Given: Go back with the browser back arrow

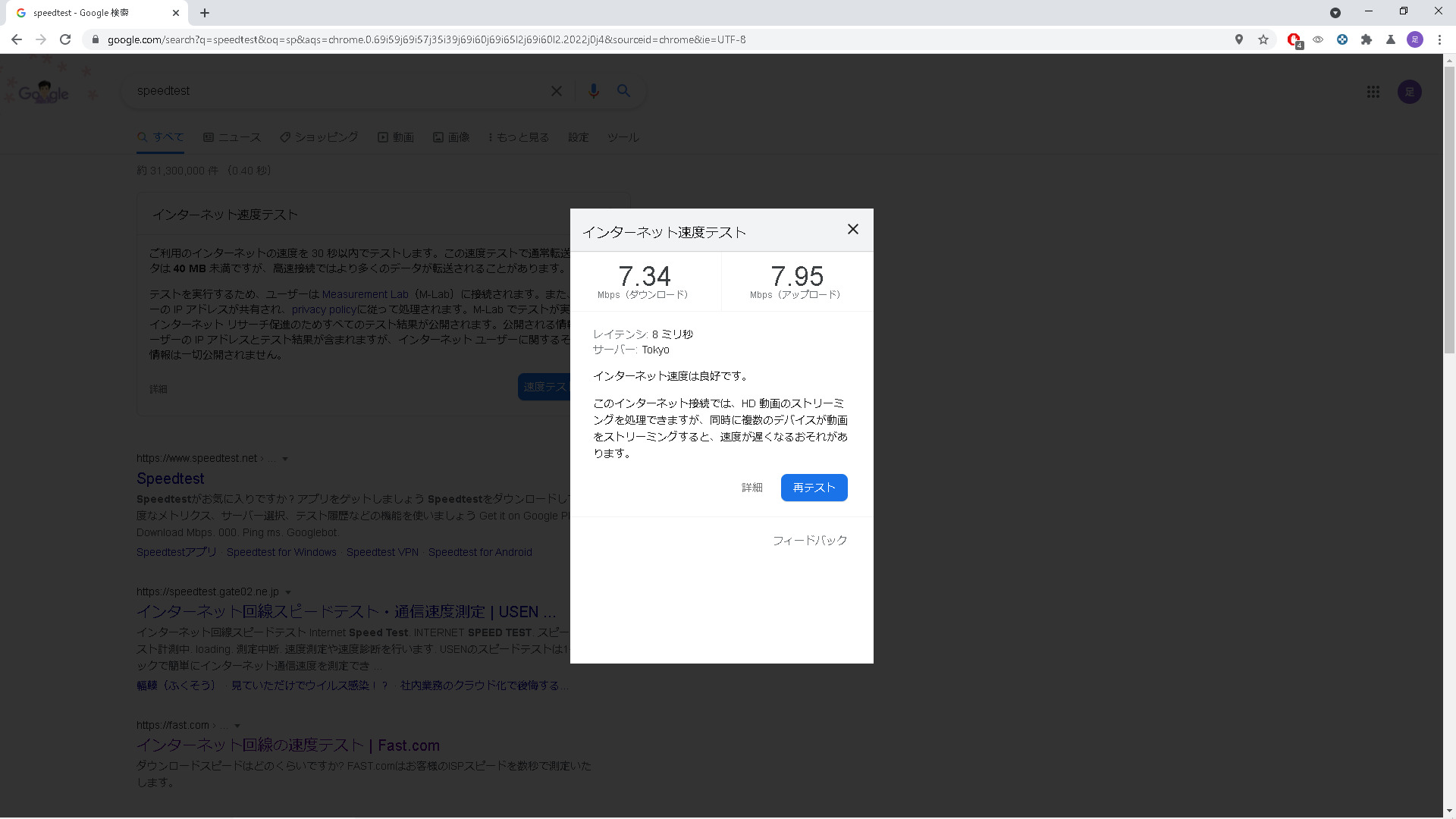Looking at the screenshot, I should pyautogui.click(x=17, y=39).
